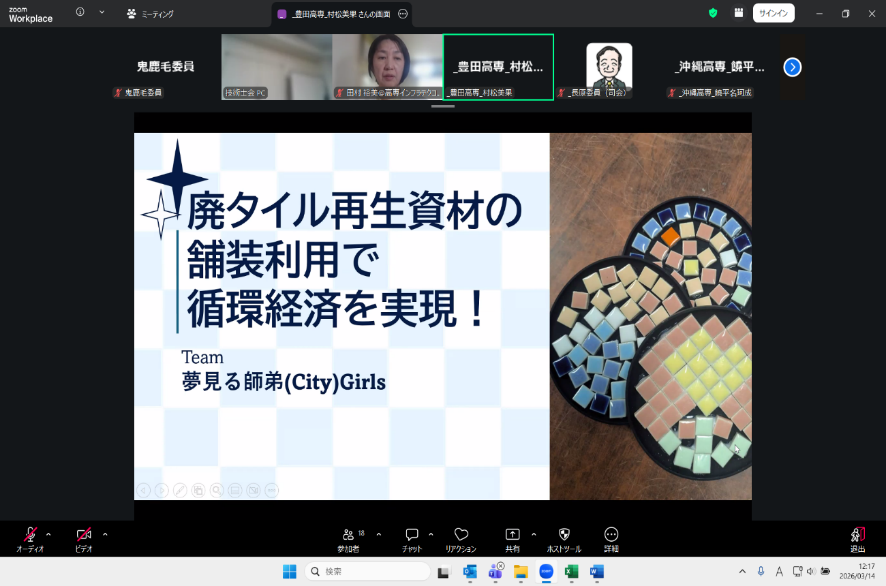The height and width of the screenshot is (586, 886).
Task: Open host tools shield
Action: point(564,536)
